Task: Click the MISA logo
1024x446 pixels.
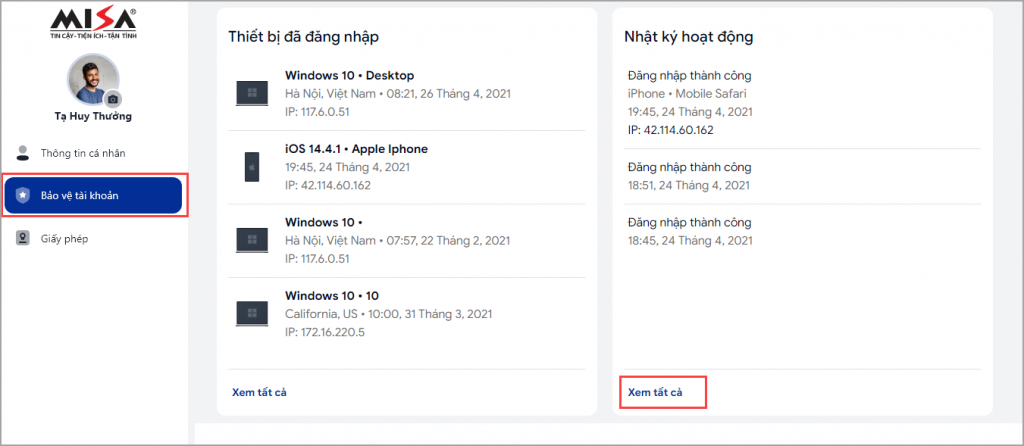Action: pos(93,24)
